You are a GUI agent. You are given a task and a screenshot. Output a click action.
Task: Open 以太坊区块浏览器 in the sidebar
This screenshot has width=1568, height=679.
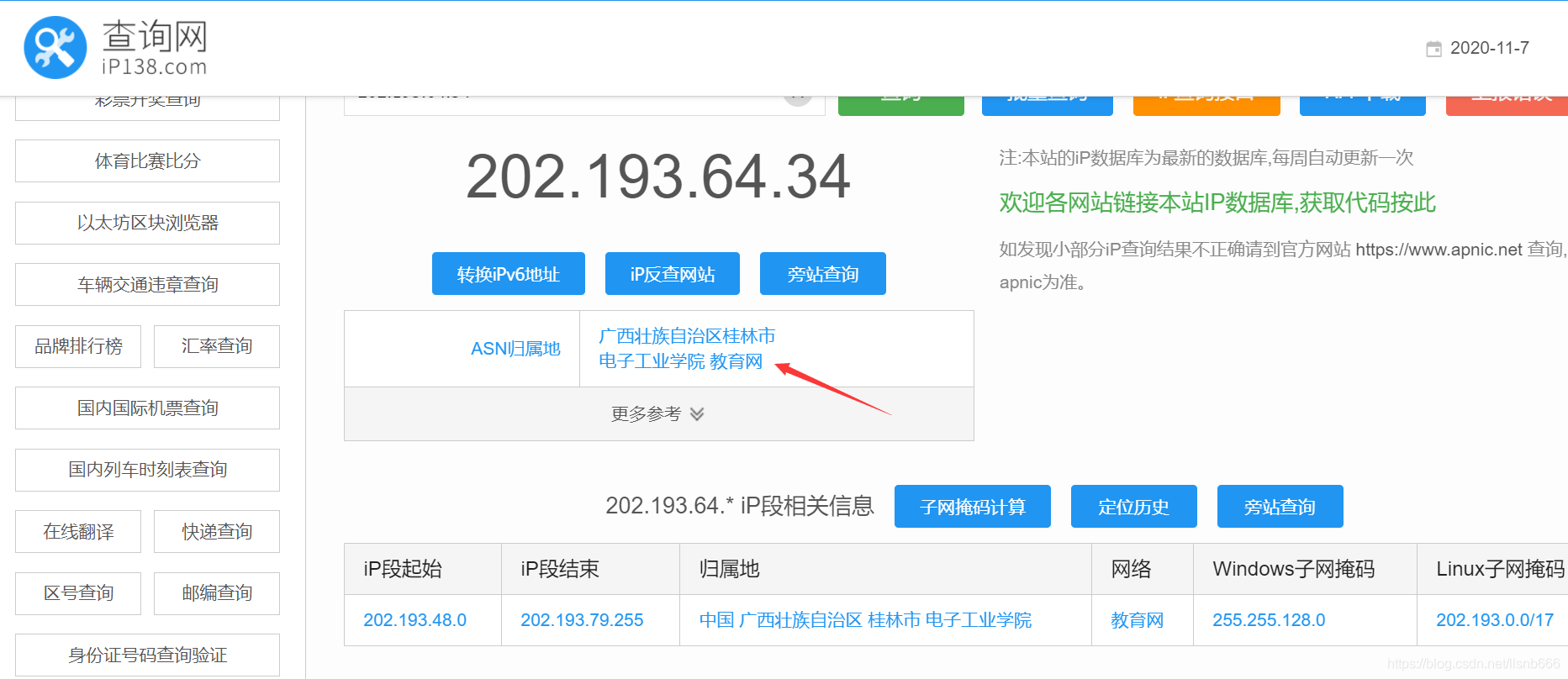[x=147, y=223]
